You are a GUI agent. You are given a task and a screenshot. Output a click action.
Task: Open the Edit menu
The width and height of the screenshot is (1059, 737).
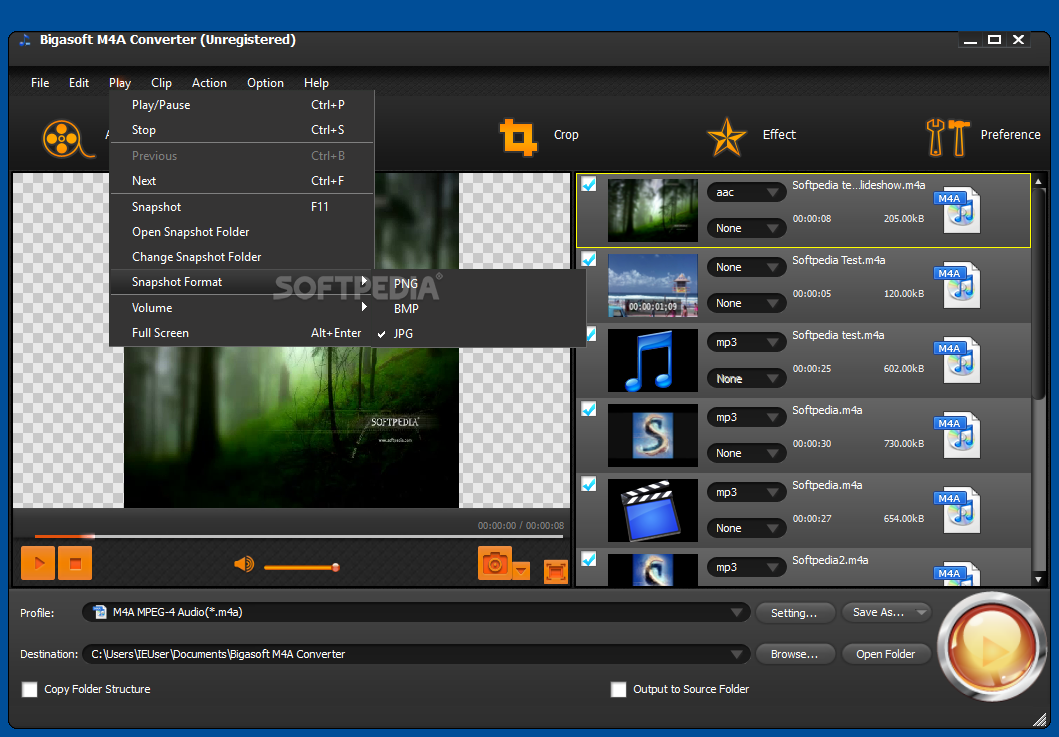click(x=79, y=83)
